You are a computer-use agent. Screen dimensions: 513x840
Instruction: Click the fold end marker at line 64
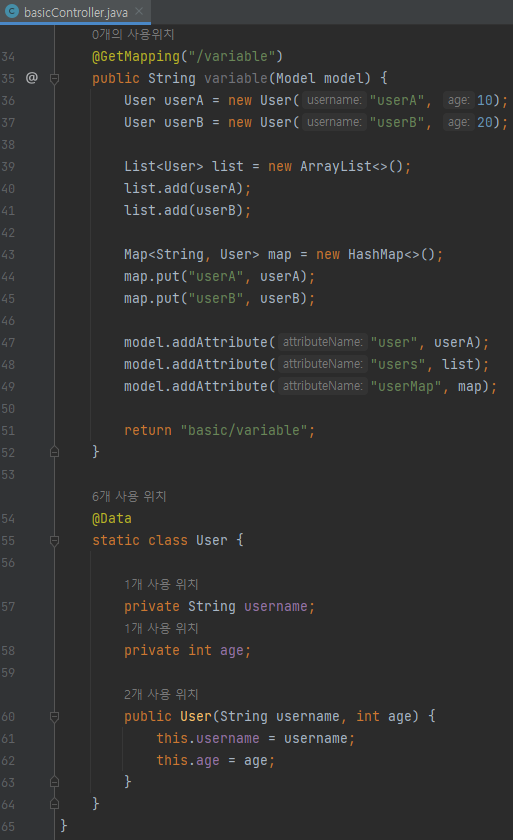[54, 805]
